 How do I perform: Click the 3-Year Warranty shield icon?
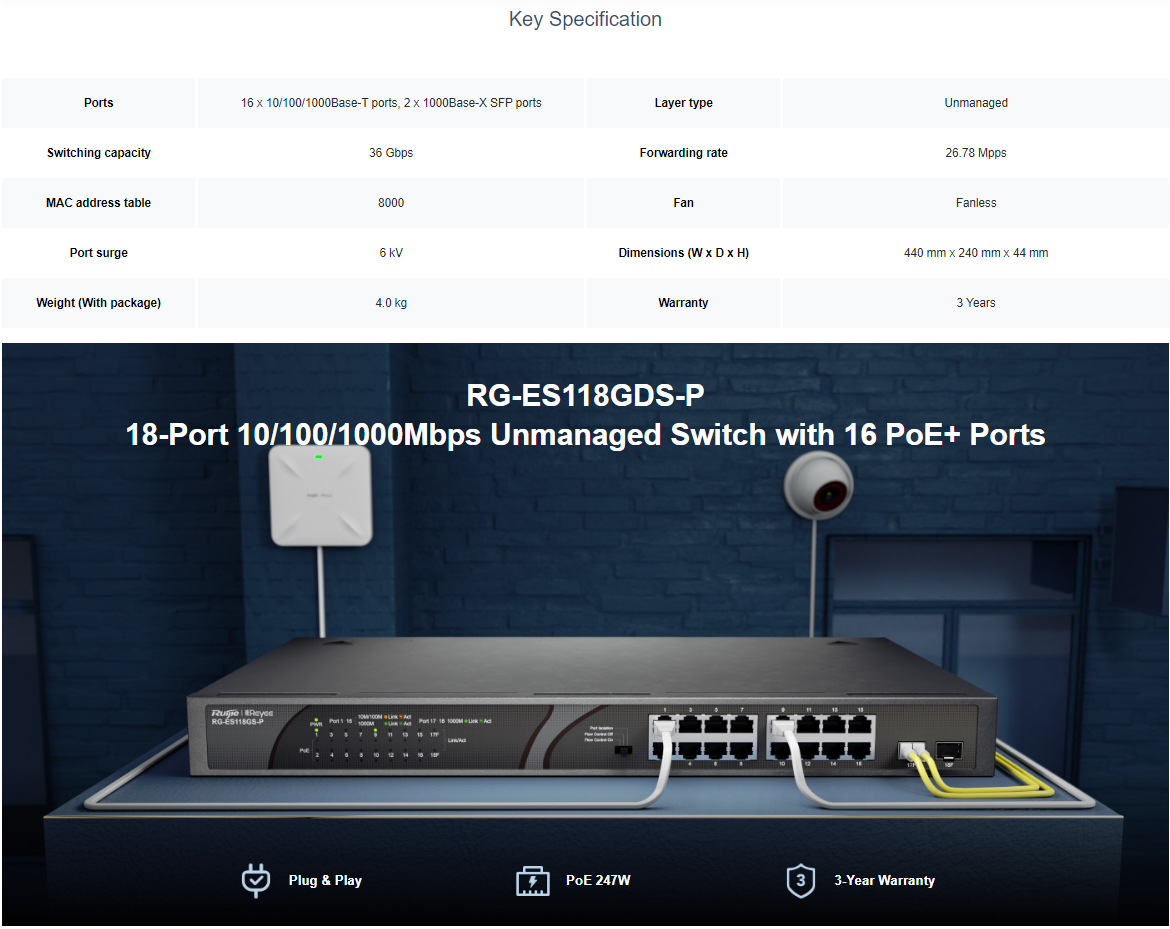click(801, 881)
